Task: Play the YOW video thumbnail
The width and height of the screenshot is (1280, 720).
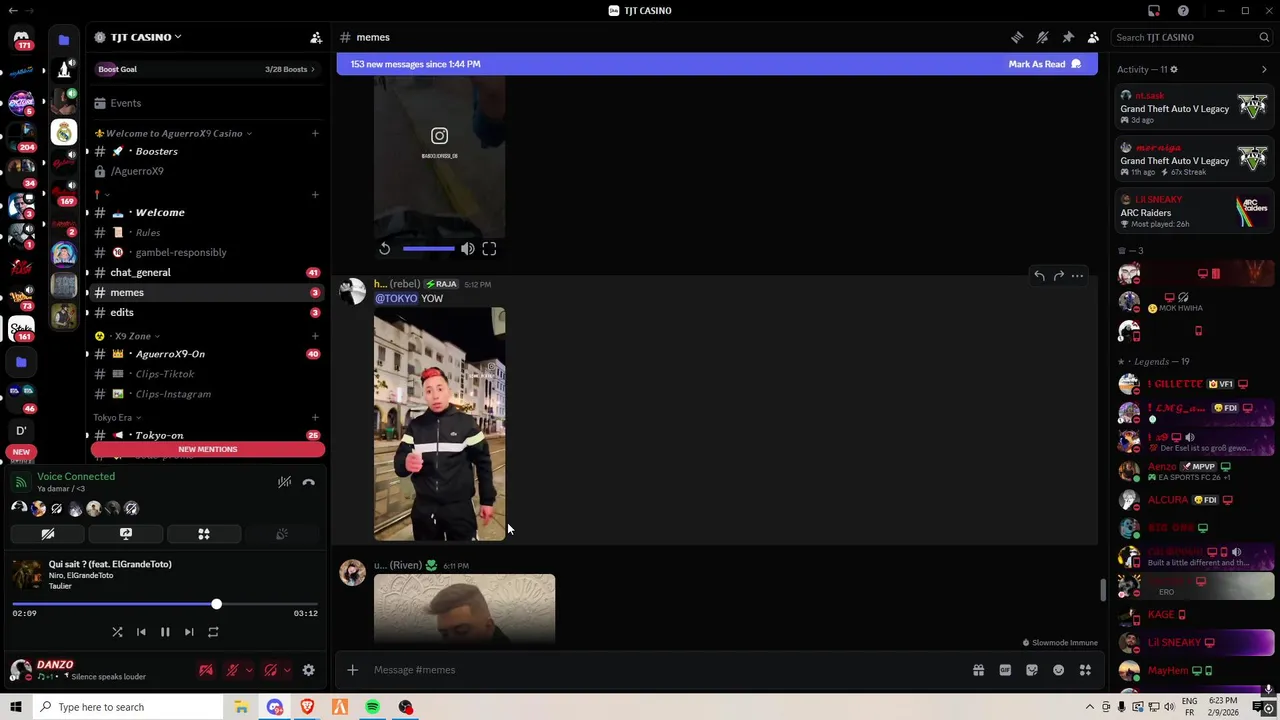Action: pos(440,424)
